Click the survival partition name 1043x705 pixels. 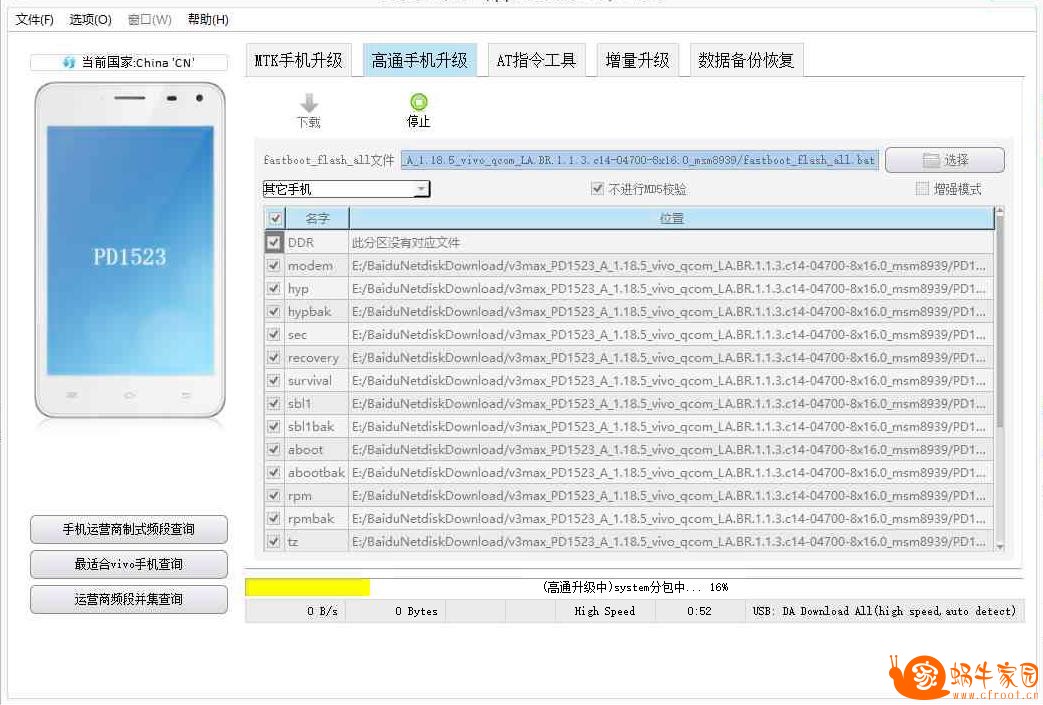click(x=309, y=380)
